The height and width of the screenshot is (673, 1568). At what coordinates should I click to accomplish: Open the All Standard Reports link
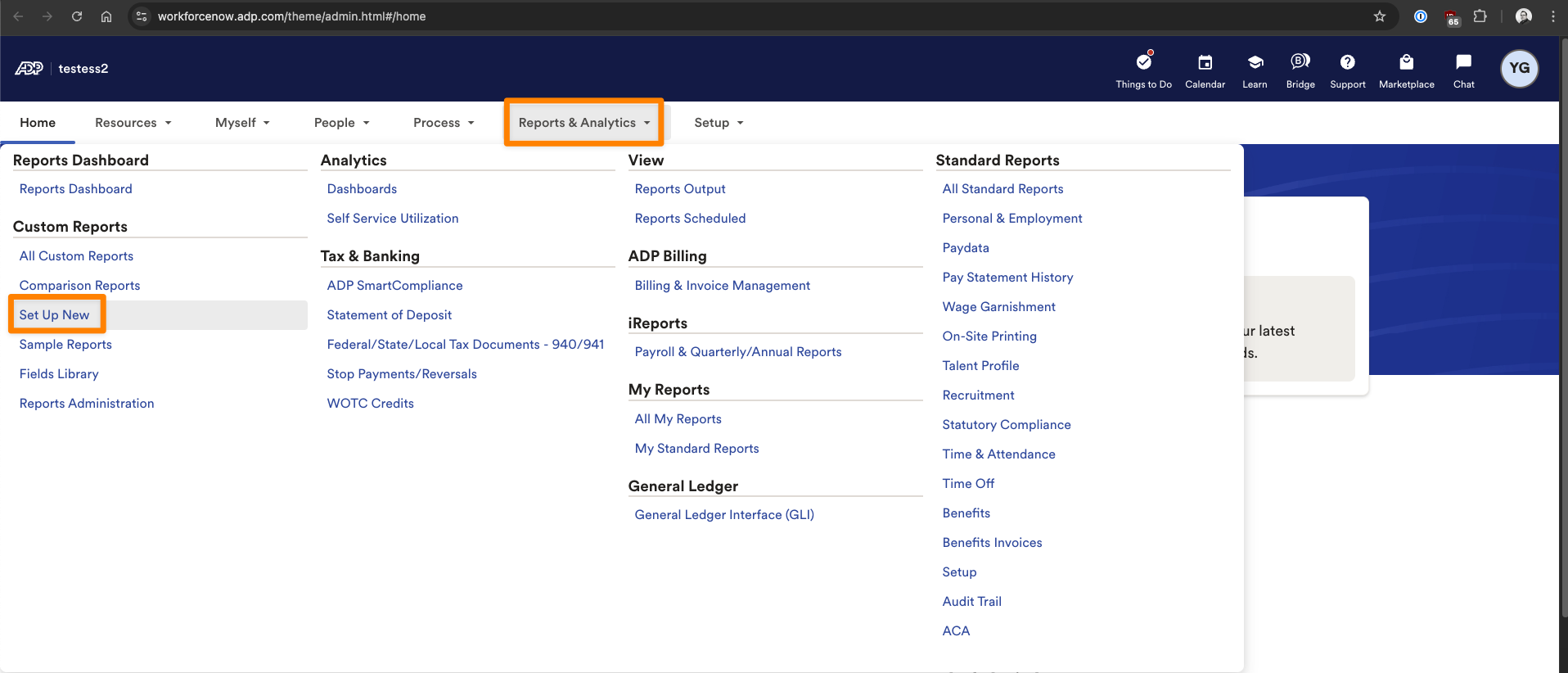[1003, 189]
